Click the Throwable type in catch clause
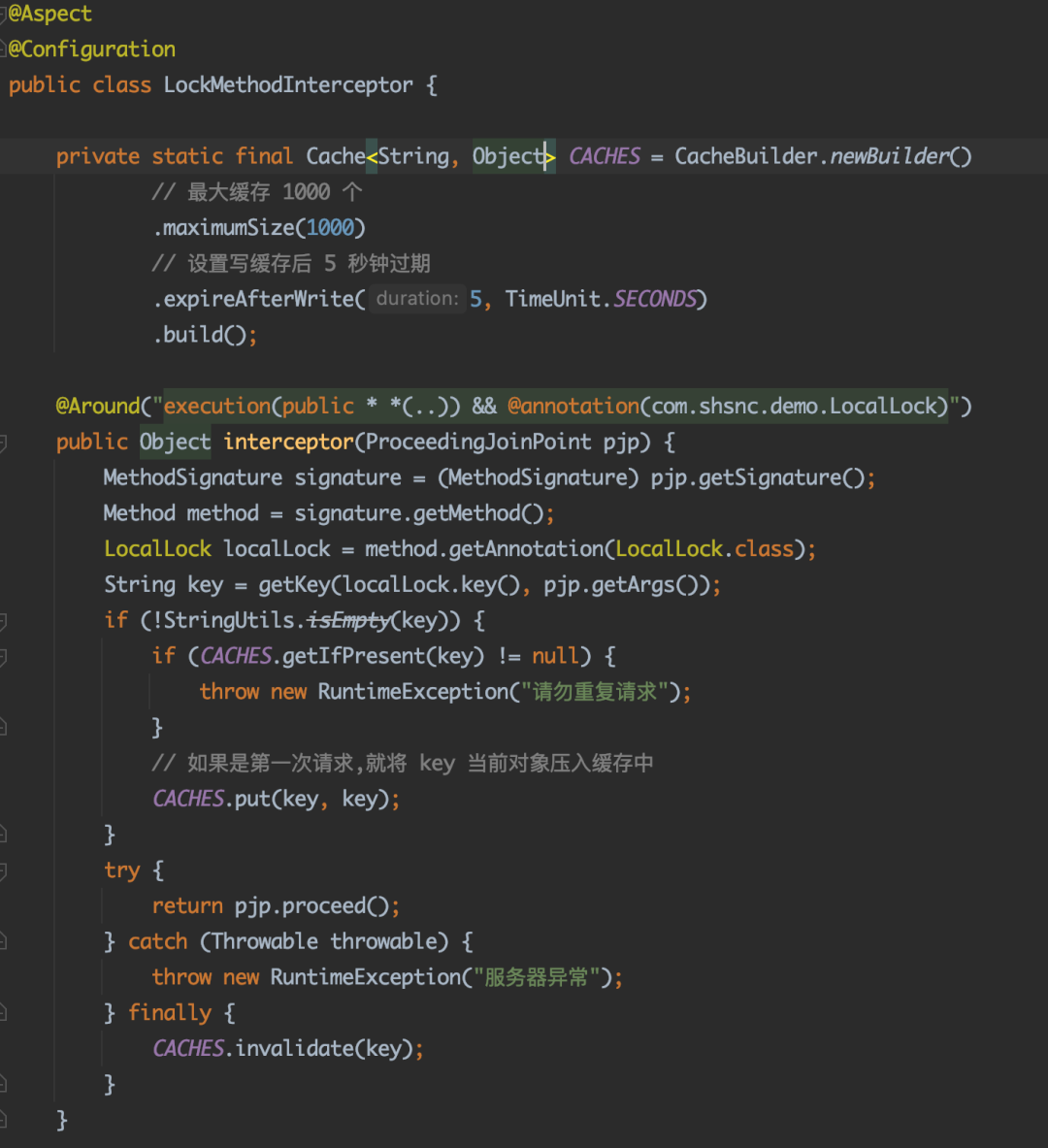The image size is (1048, 1148). [x=265, y=940]
